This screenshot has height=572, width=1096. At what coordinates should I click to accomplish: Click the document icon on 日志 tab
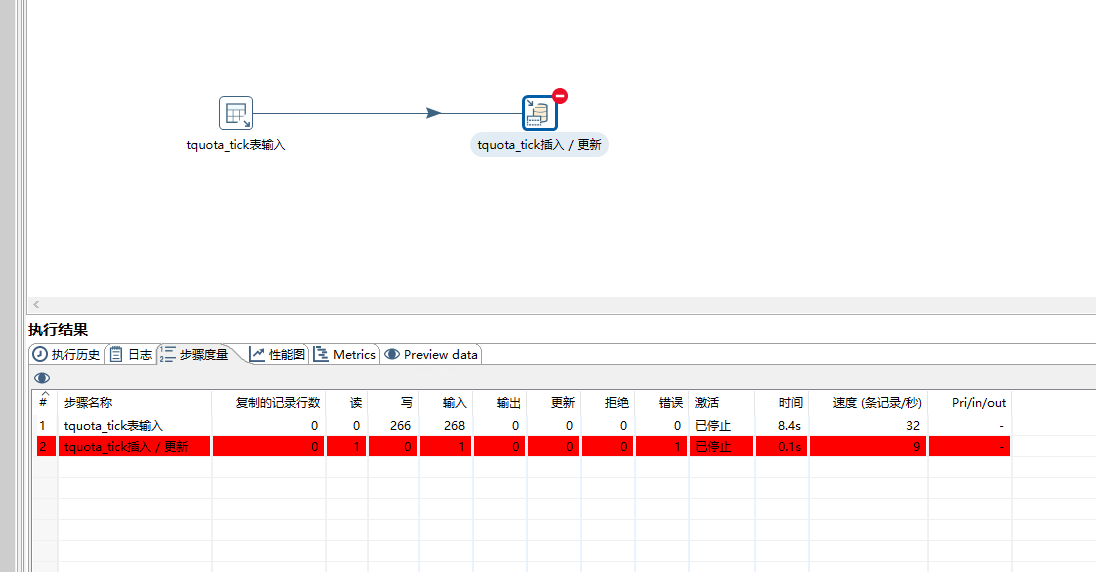(x=116, y=355)
